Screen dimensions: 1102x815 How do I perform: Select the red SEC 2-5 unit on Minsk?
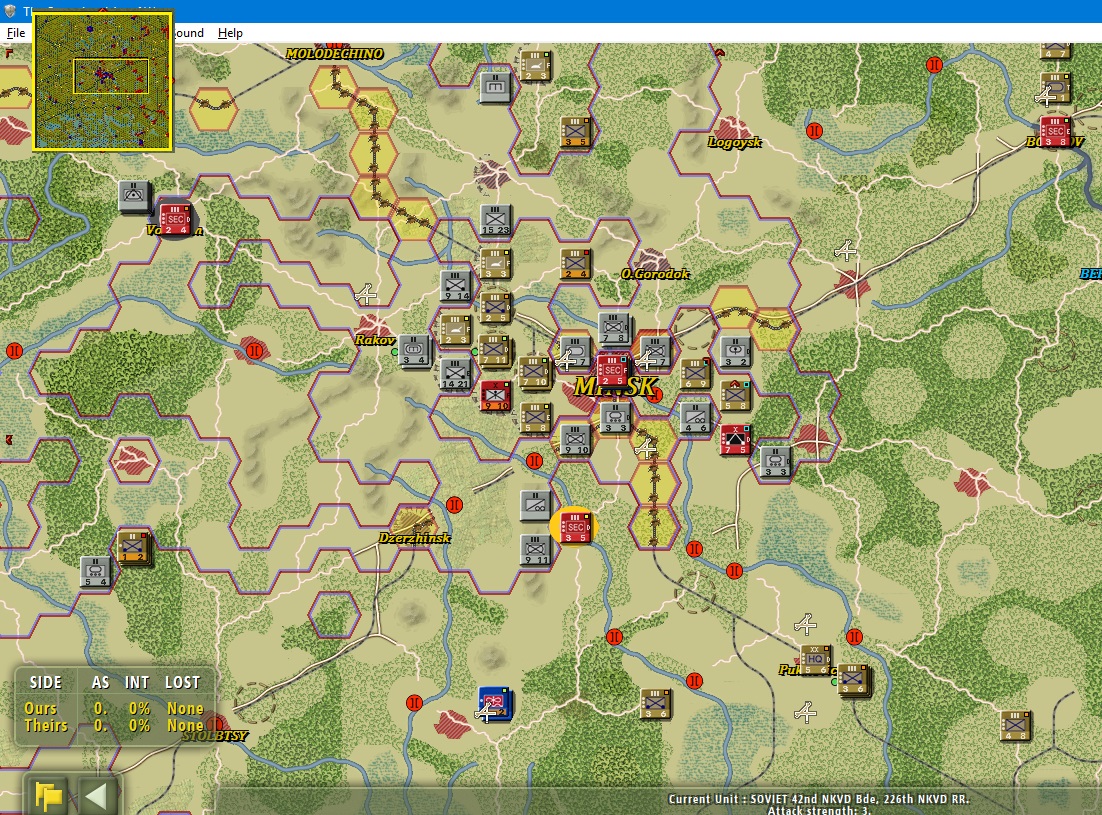612,370
